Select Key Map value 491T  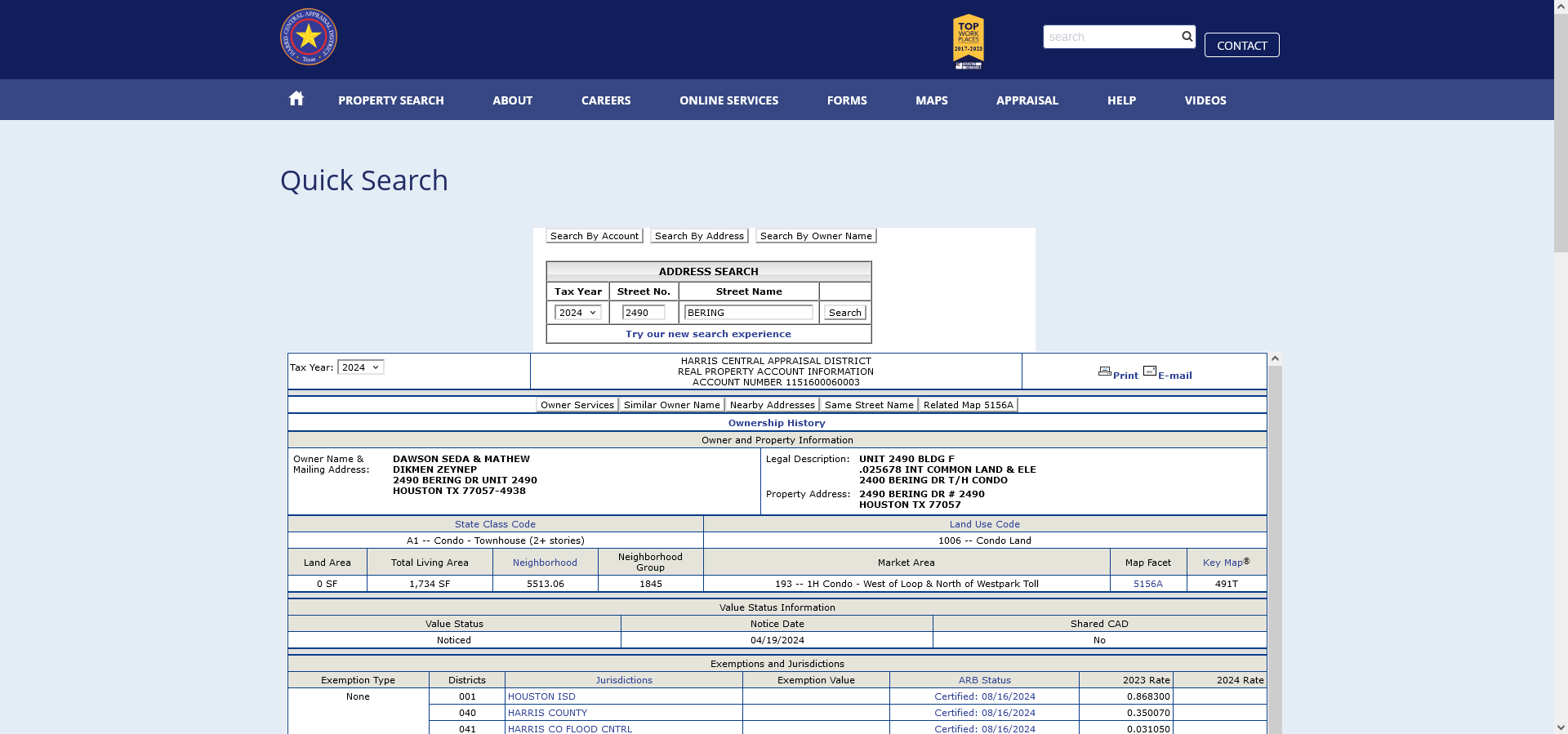click(x=1226, y=584)
